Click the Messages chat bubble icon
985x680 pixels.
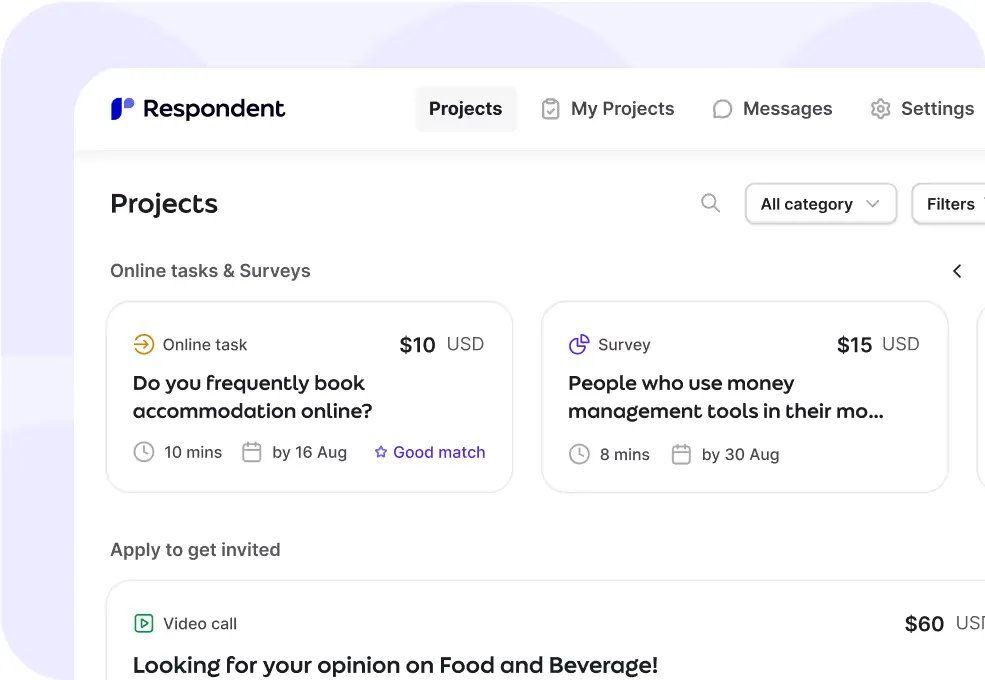point(722,108)
